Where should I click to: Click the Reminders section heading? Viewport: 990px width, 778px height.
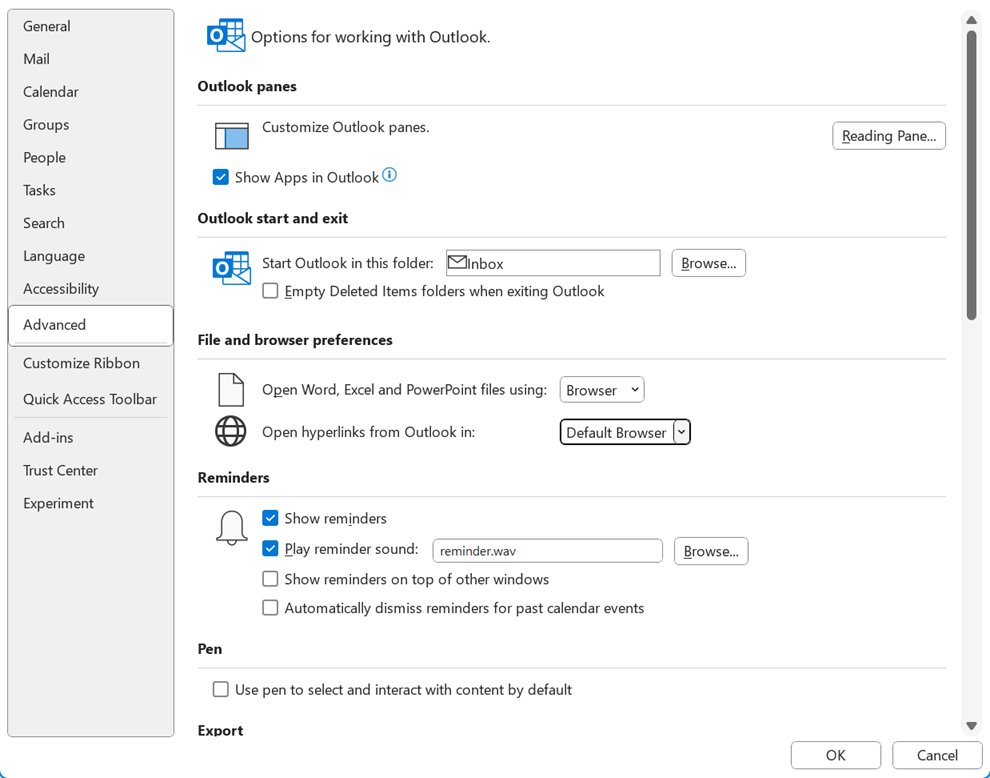point(234,477)
